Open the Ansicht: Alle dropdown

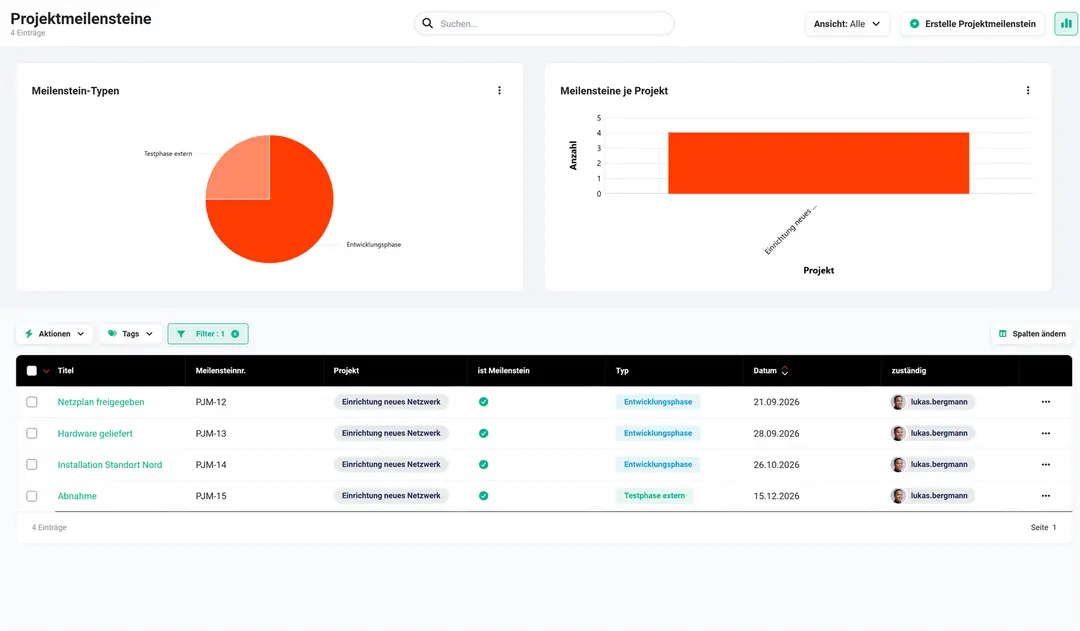click(847, 23)
